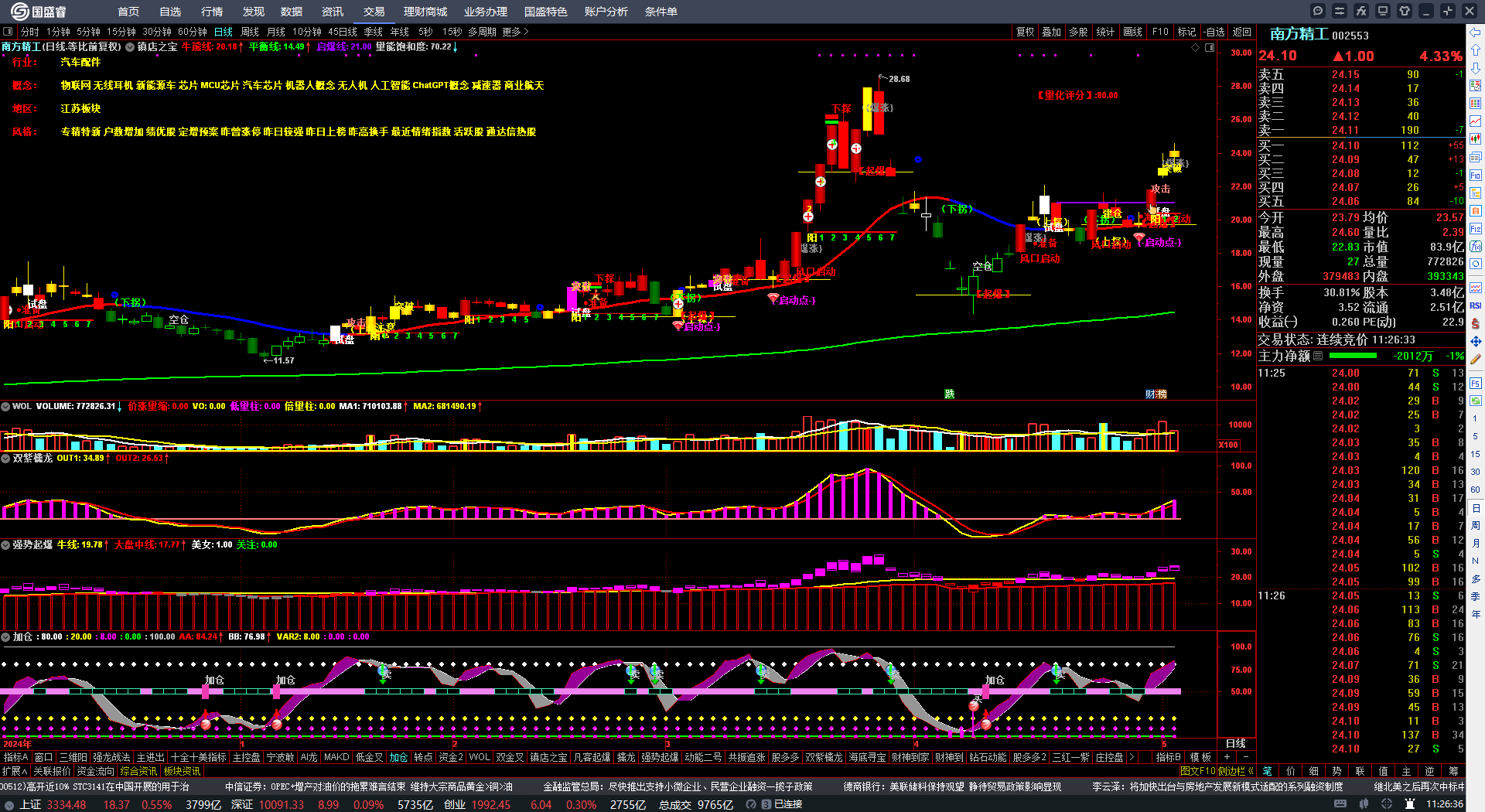Select the pencil drawing tool in right sidebar
The image size is (1485, 812).
coord(1476,360)
